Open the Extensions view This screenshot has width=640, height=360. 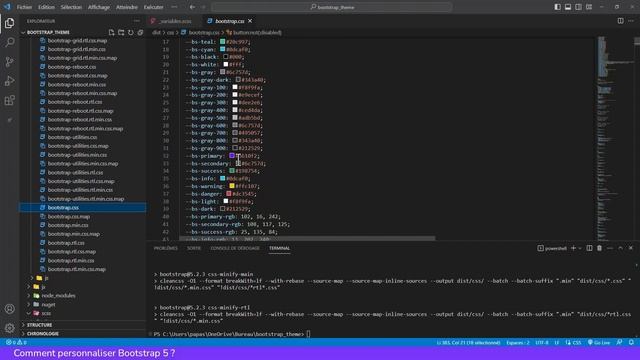[x=9, y=100]
